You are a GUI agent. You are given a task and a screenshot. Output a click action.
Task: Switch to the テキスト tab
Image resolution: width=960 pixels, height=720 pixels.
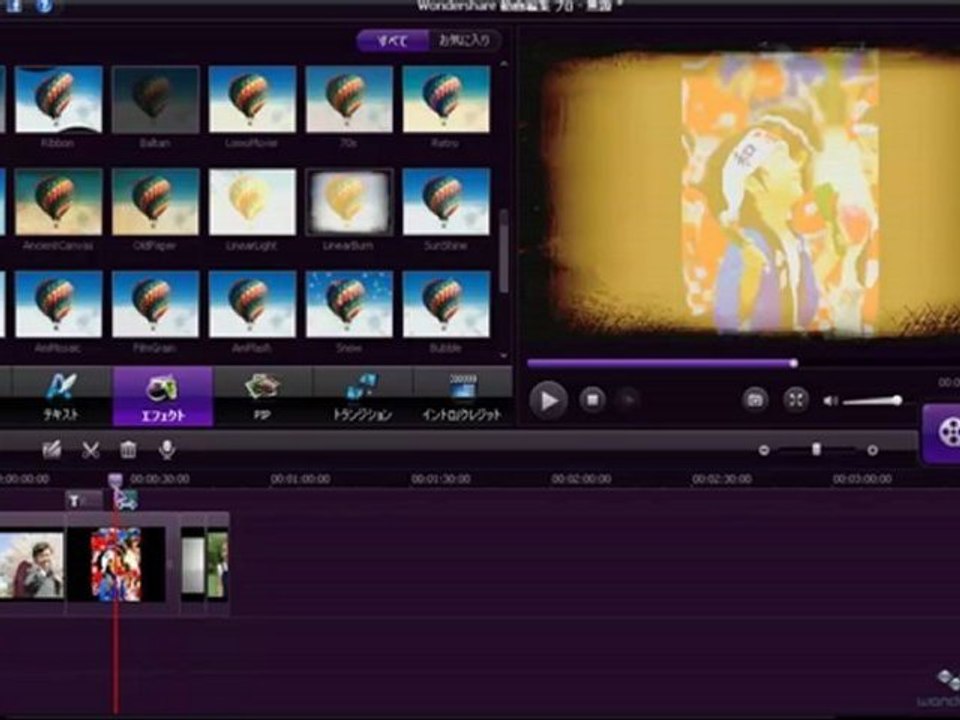tap(61, 396)
